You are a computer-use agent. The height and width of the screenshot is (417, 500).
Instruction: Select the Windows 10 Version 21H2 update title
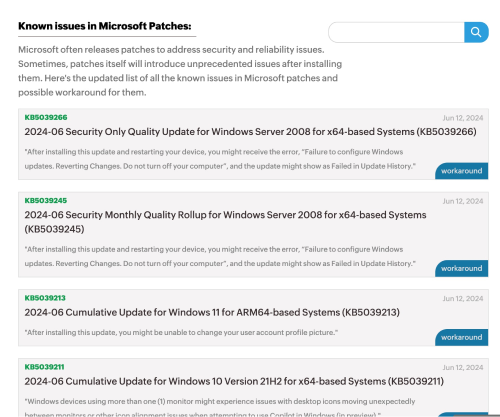234,381
